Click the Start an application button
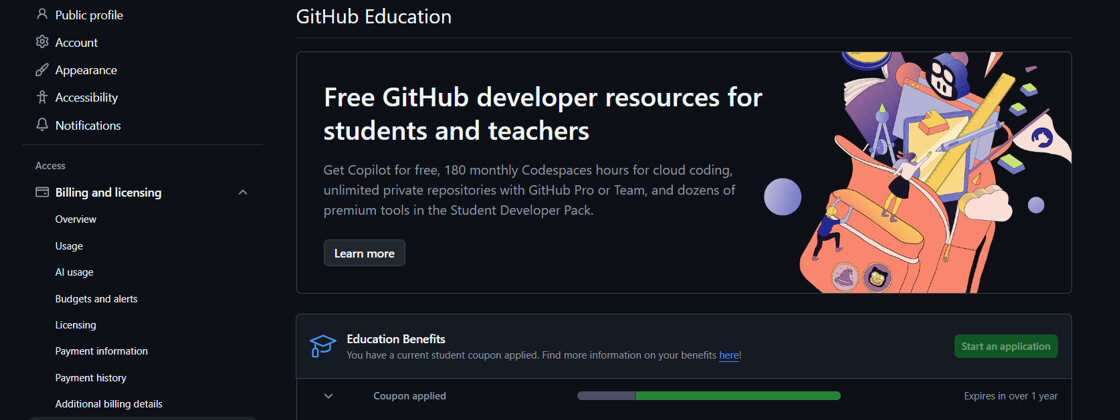 pos(1006,346)
